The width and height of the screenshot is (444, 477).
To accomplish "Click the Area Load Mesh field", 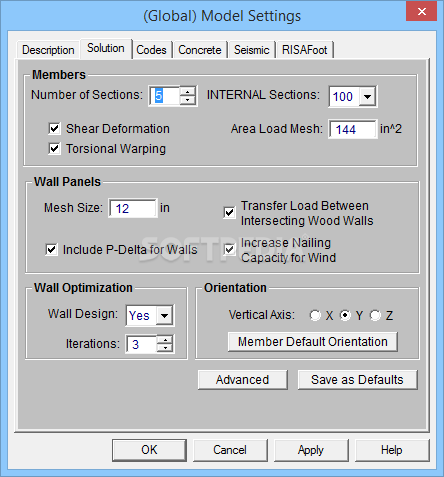I will coord(353,129).
